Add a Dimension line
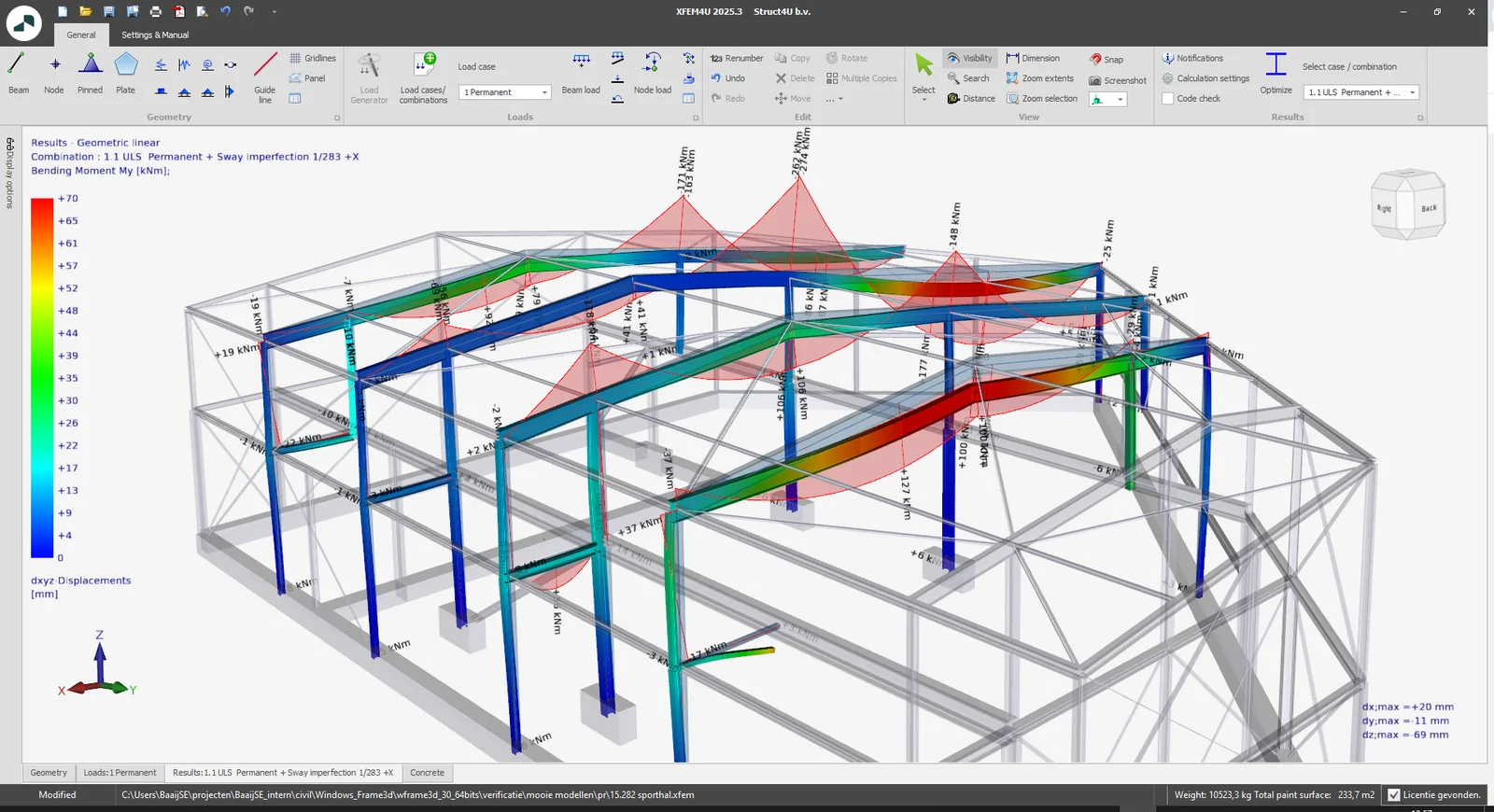Screen dimensions: 1494x812 pyautogui.click(x=1033, y=58)
